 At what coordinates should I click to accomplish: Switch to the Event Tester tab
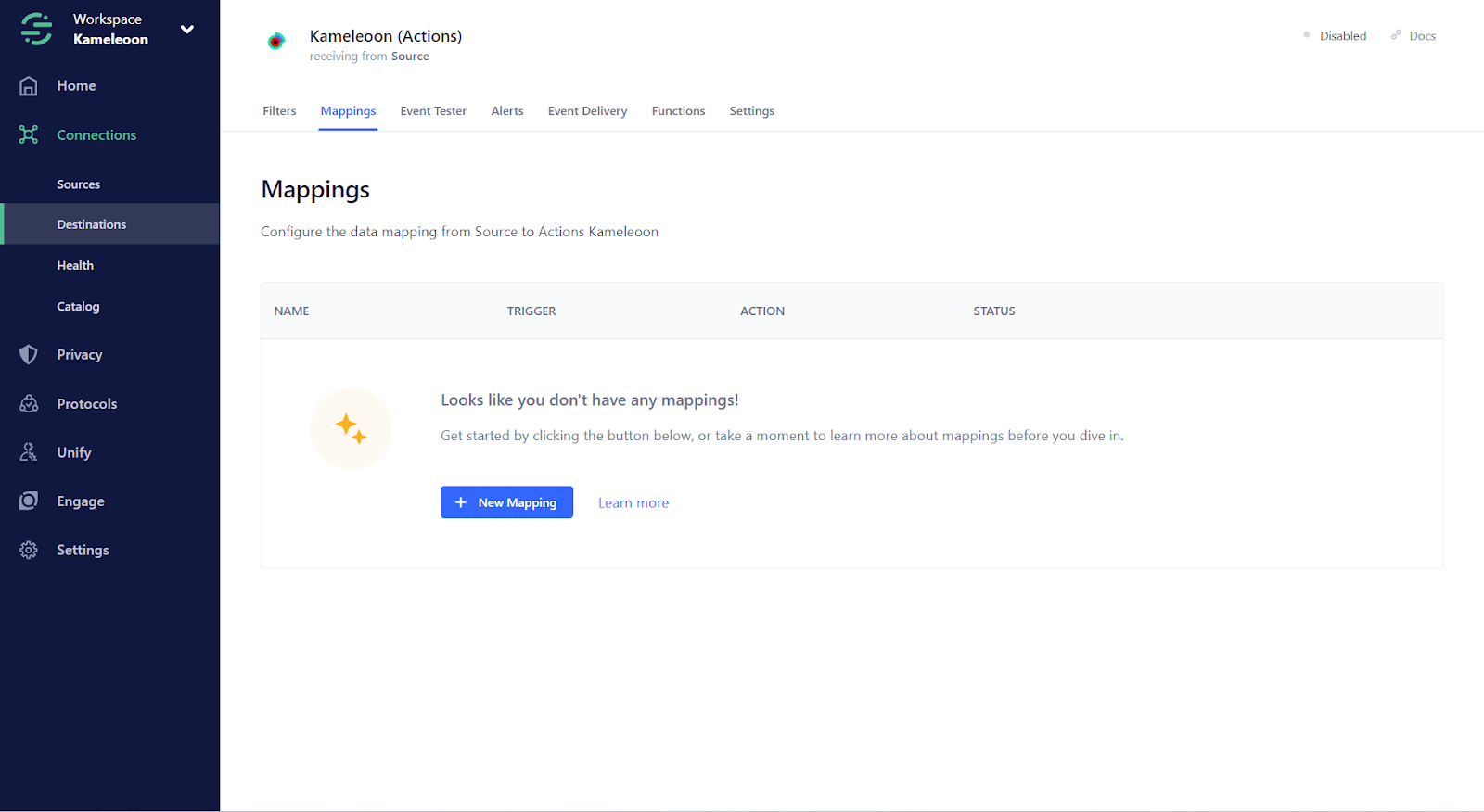tap(433, 111)
